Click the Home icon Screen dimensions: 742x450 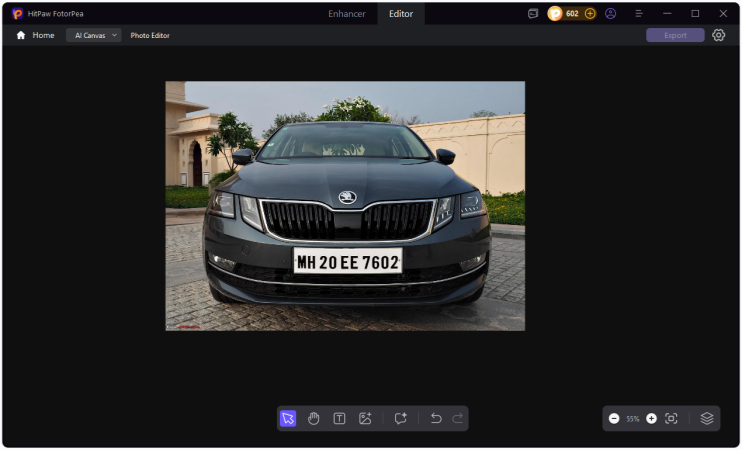20,35
